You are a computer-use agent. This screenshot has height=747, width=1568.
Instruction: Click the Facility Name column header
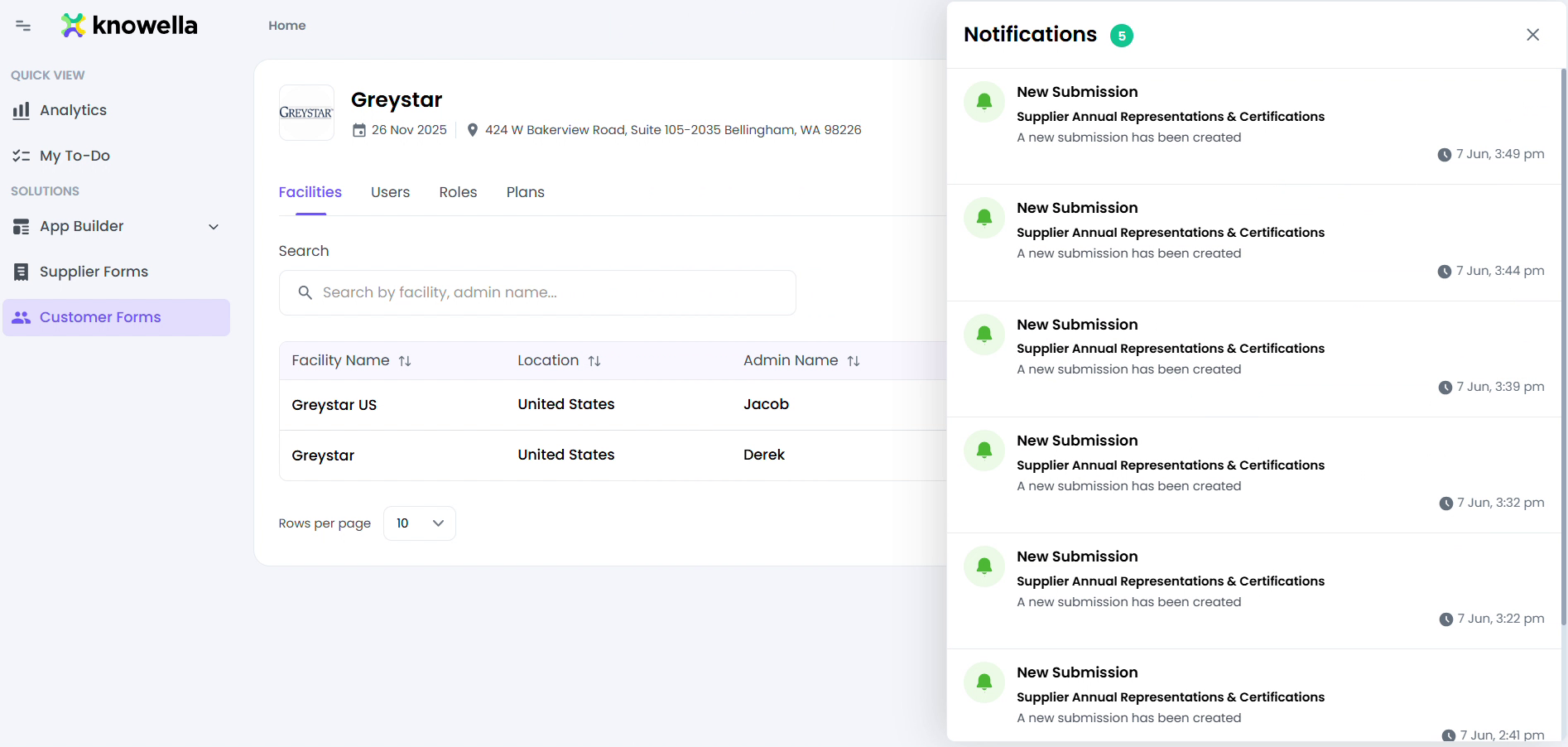coord(340,360)
